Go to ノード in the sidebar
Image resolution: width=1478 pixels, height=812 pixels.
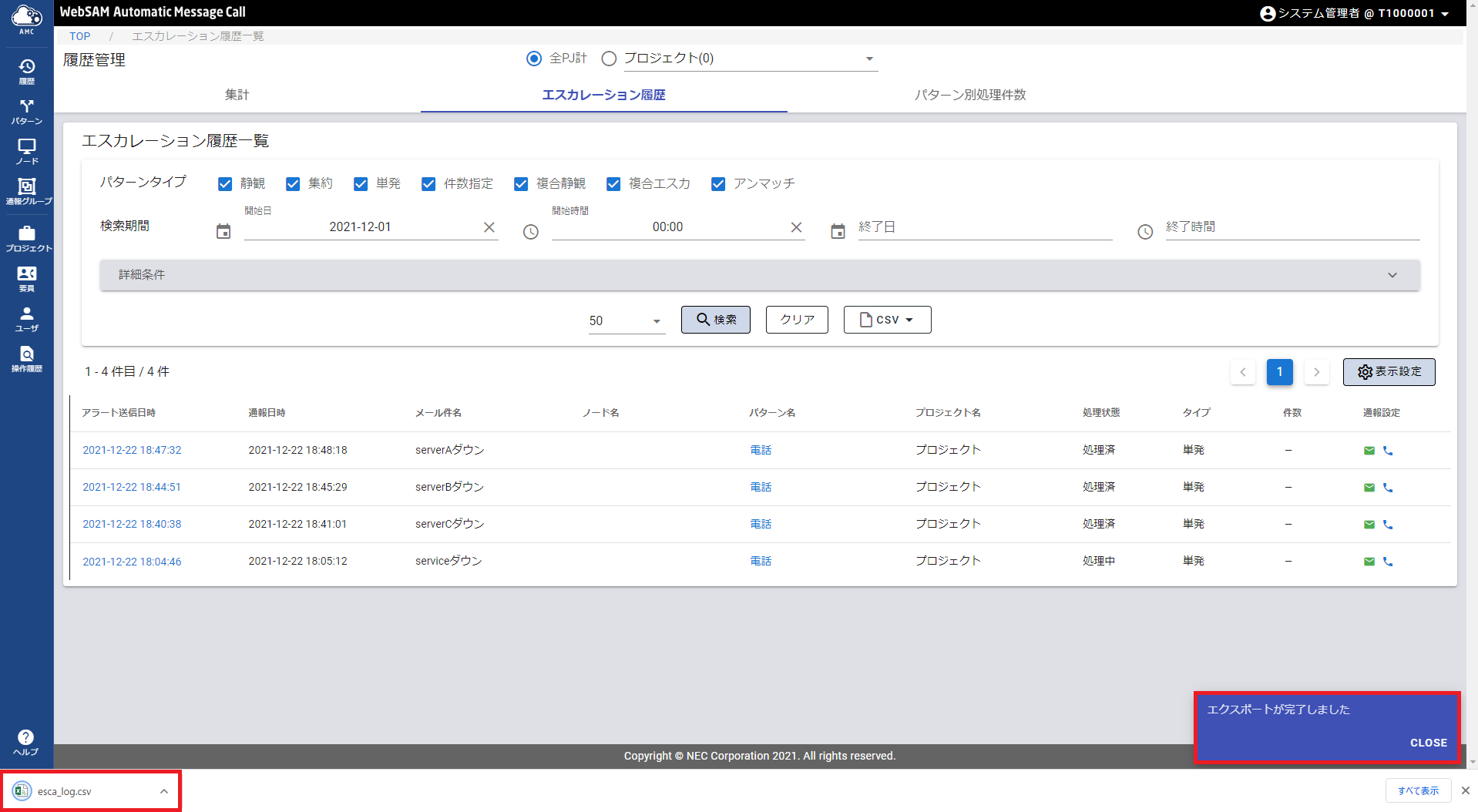tap(26, 151)
